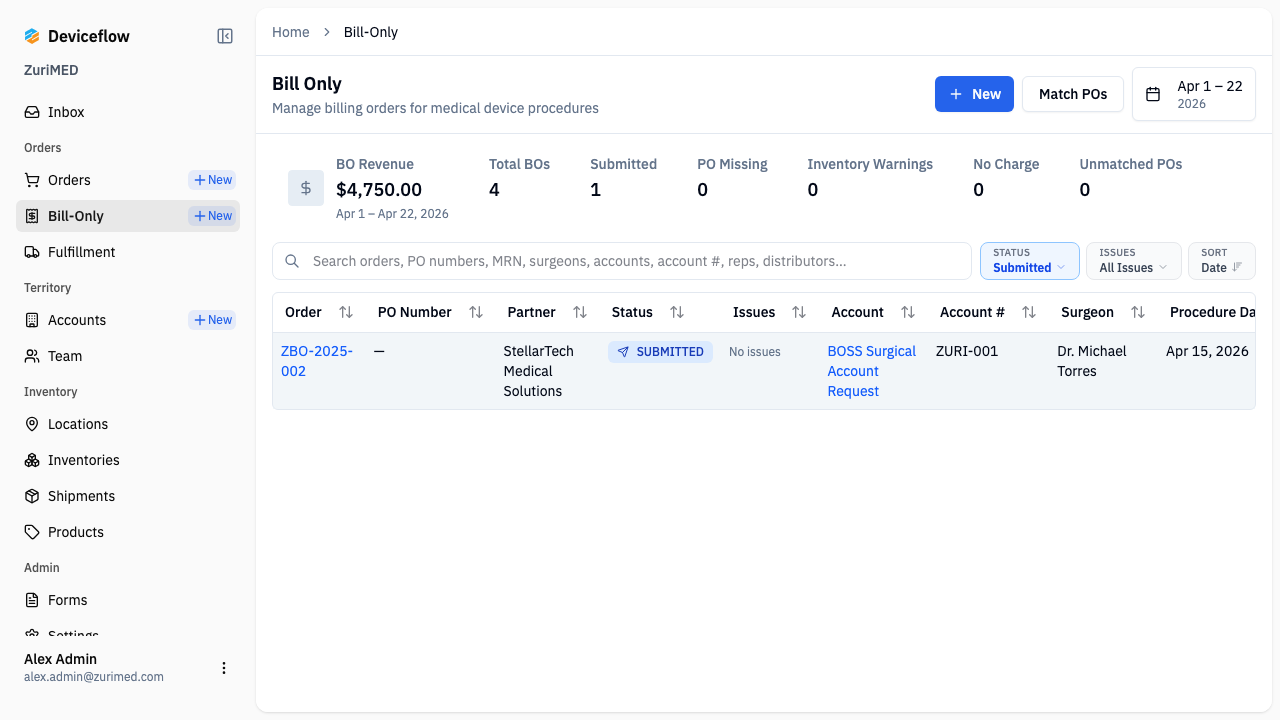1280x720 pixels.
Task: Click the Deviceflow logo icon
Action: [x=32, y=36]
